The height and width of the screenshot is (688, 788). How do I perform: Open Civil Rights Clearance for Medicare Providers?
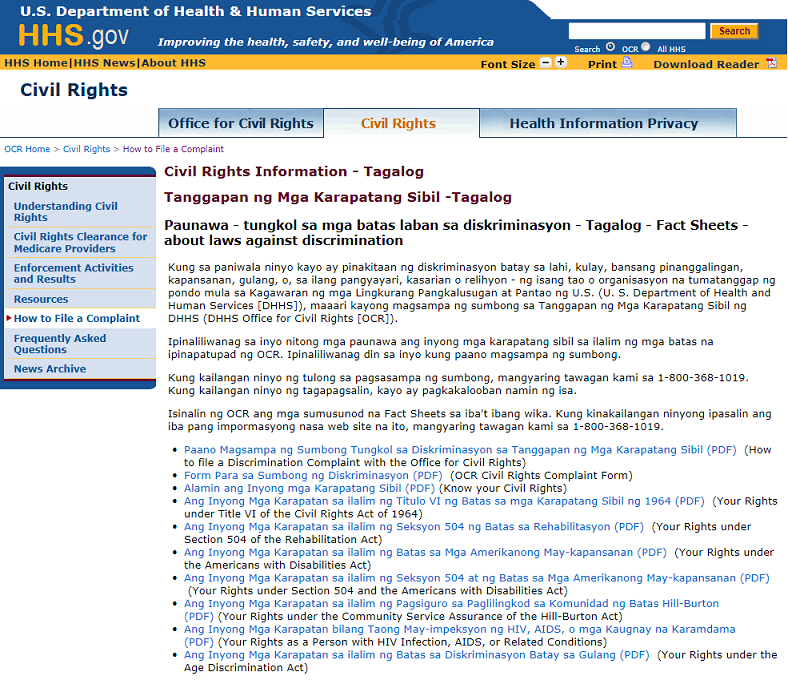tap(80, 243)
